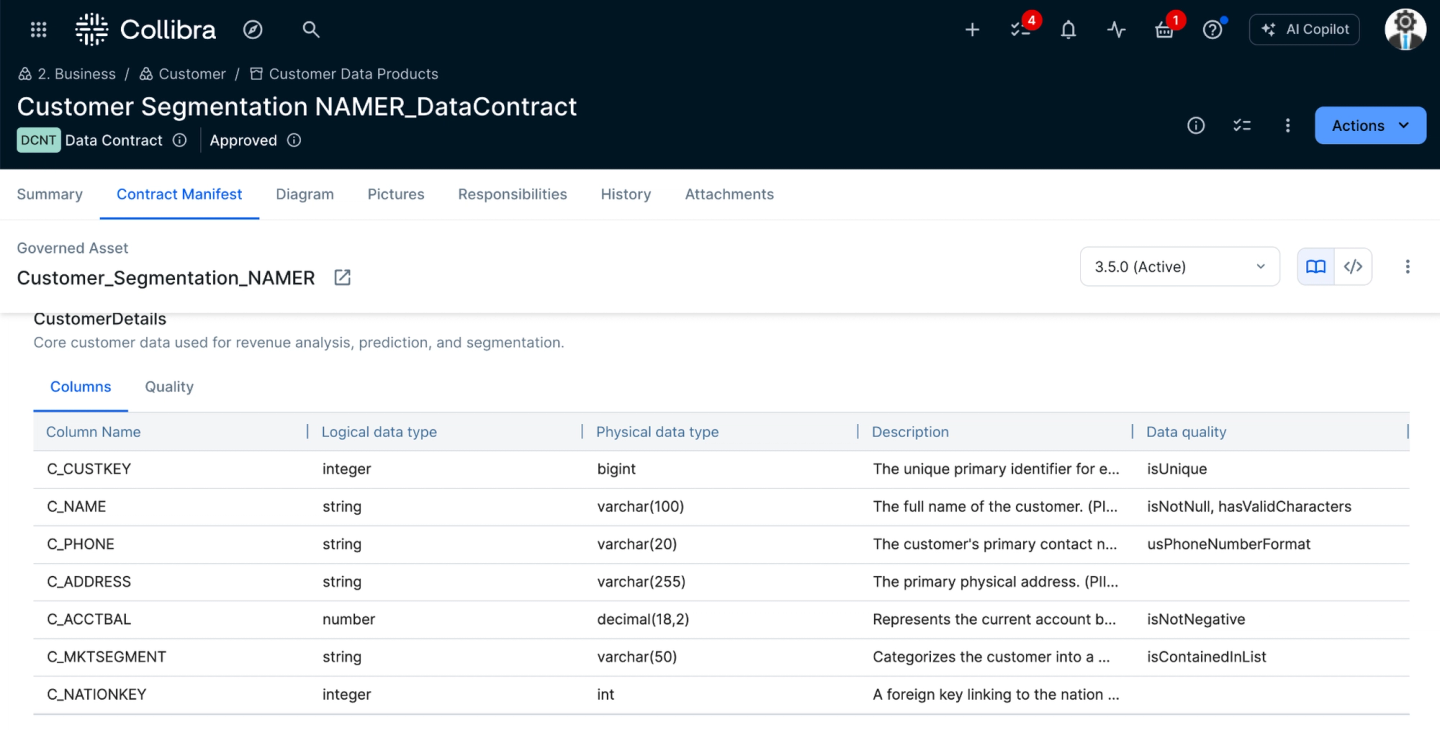Open Customer_Segmentation_NAMER in new window icon

(342, 277)
